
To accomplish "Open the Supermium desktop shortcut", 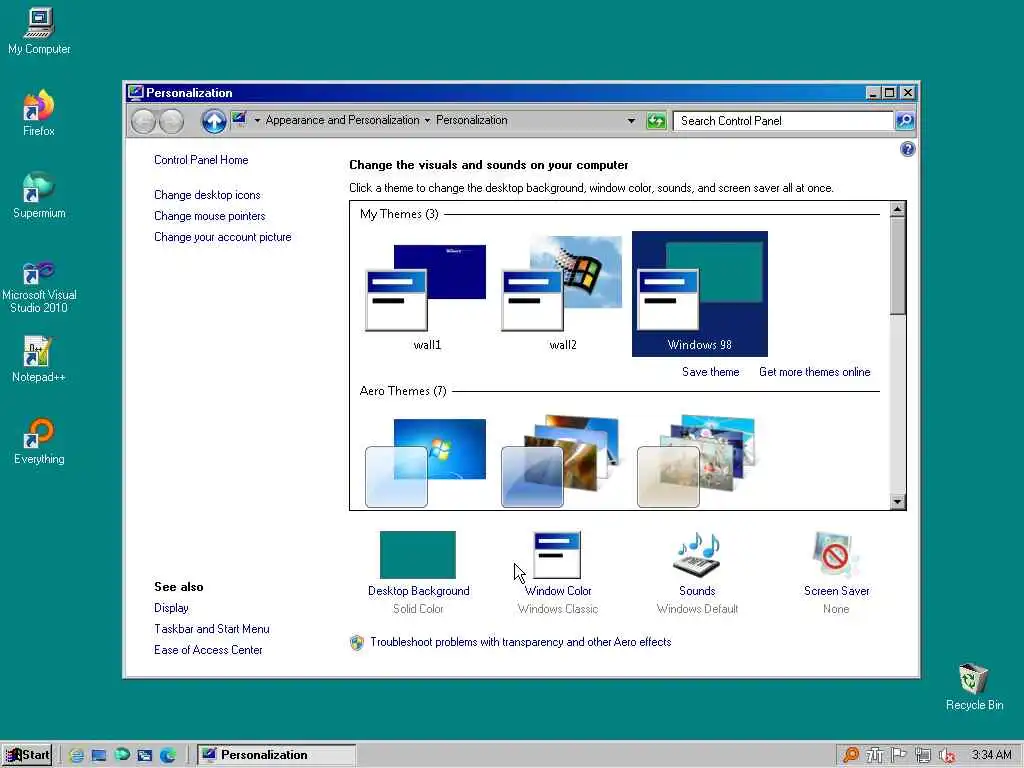I will pos(39,195).
